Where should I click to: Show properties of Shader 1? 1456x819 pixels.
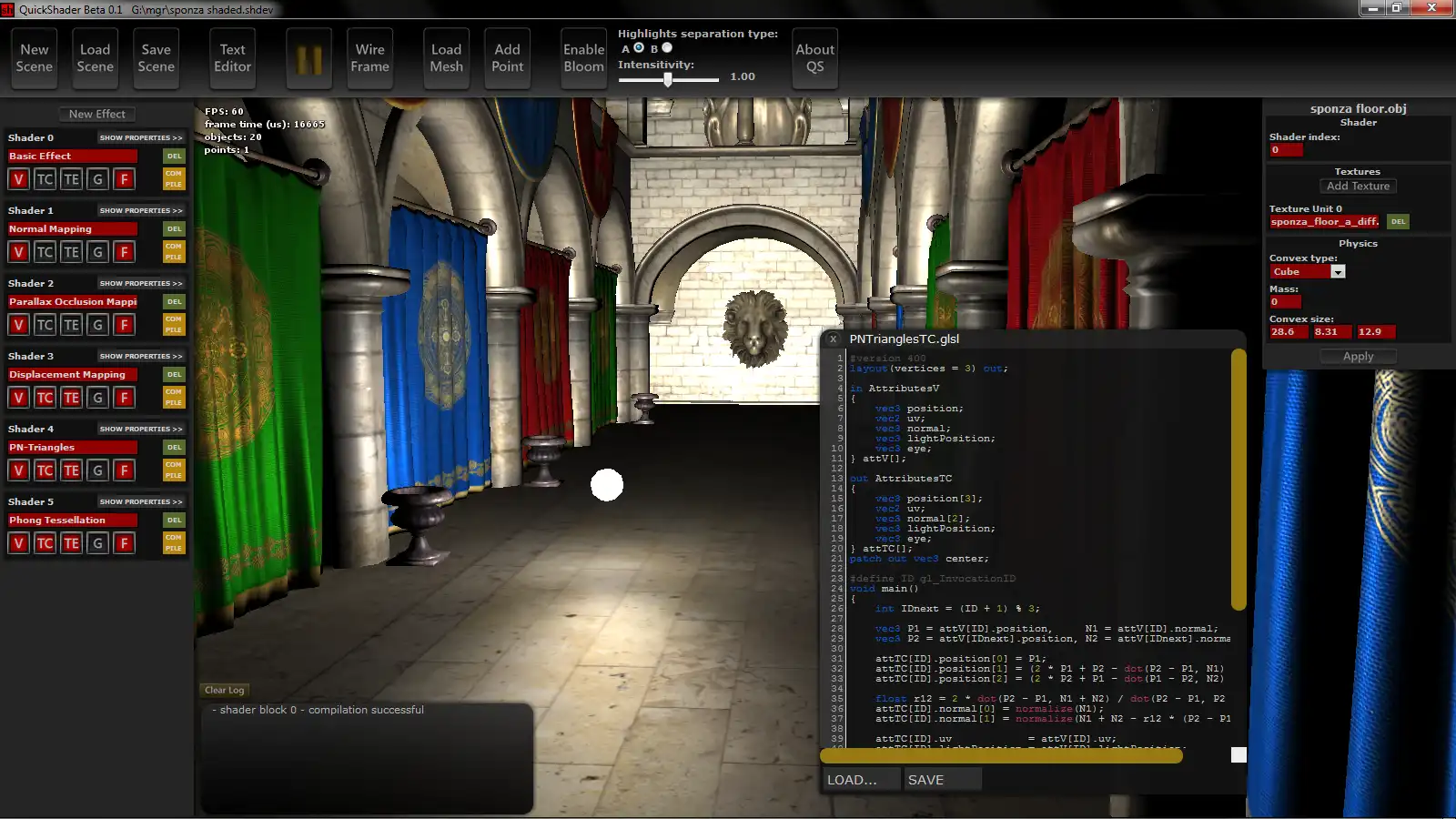141,211
